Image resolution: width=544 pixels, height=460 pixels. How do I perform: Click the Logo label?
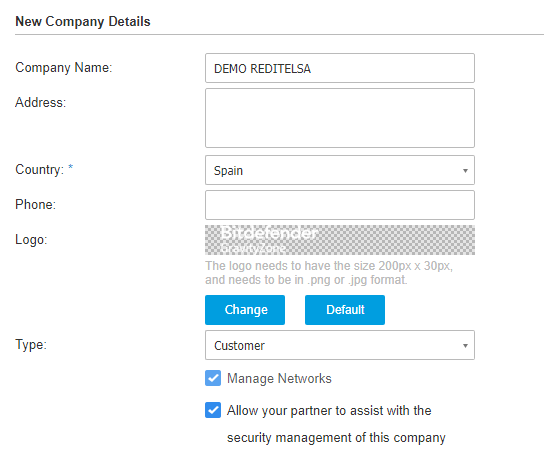31,240
